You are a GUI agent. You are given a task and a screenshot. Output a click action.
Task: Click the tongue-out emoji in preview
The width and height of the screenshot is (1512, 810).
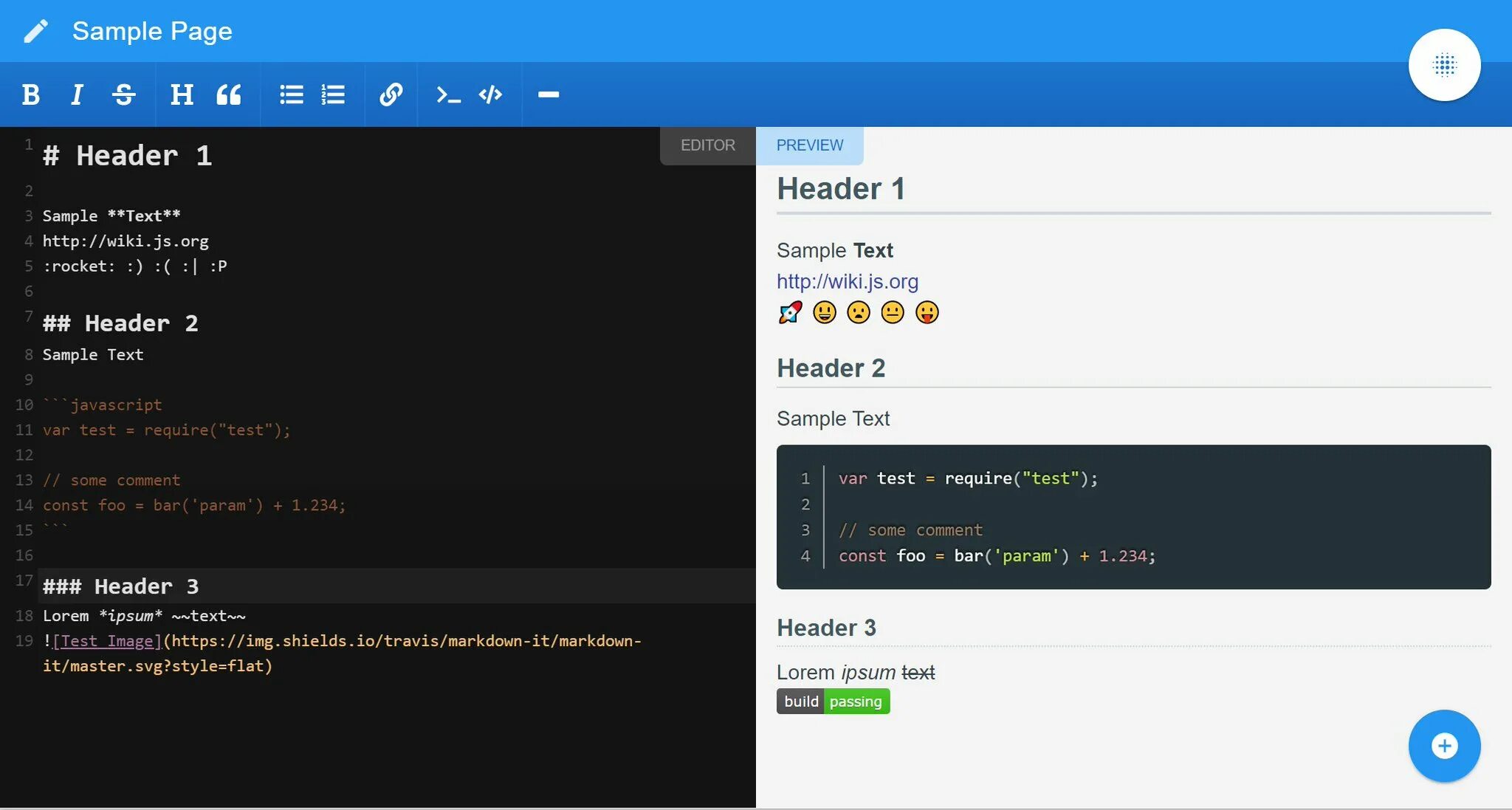927,312
